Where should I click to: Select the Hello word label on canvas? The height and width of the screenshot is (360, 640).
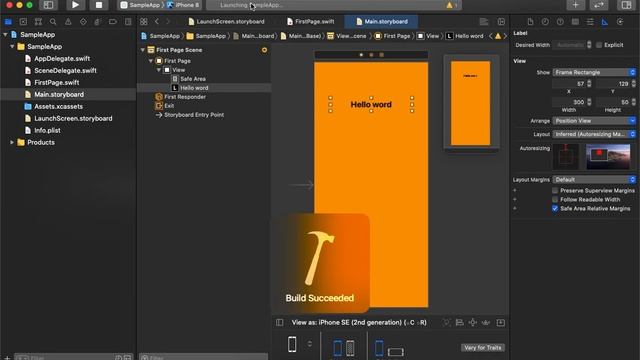[371, 104]
